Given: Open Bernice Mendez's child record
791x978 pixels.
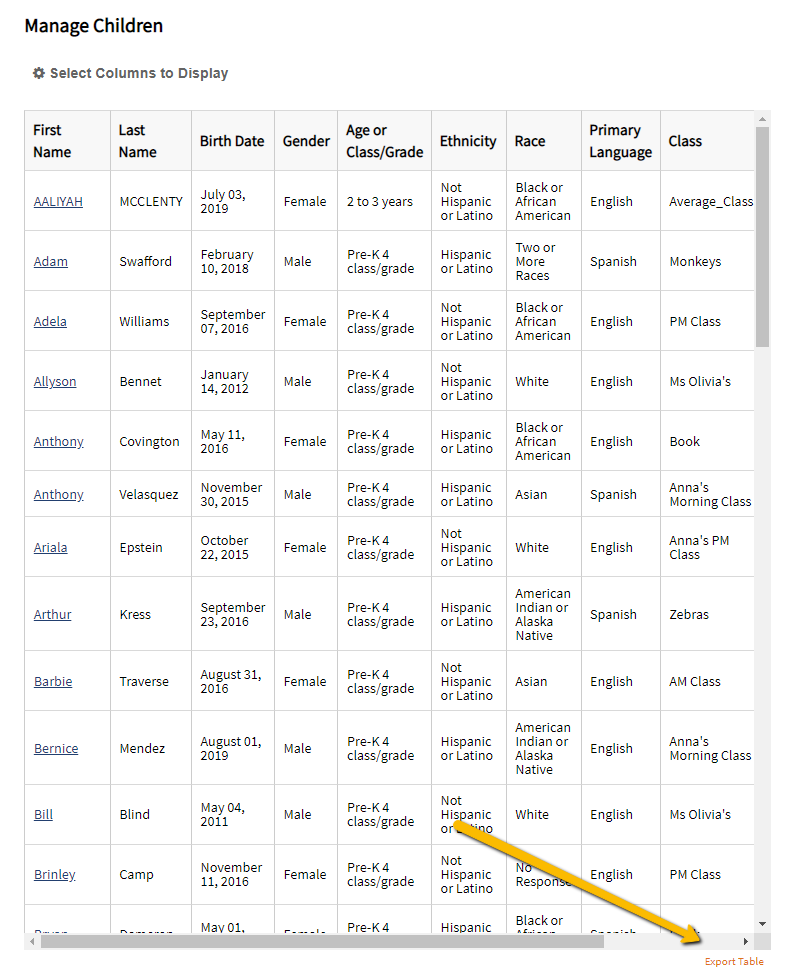Looking at the screenshot, I should pyautogui.click(x=55, y=748).
